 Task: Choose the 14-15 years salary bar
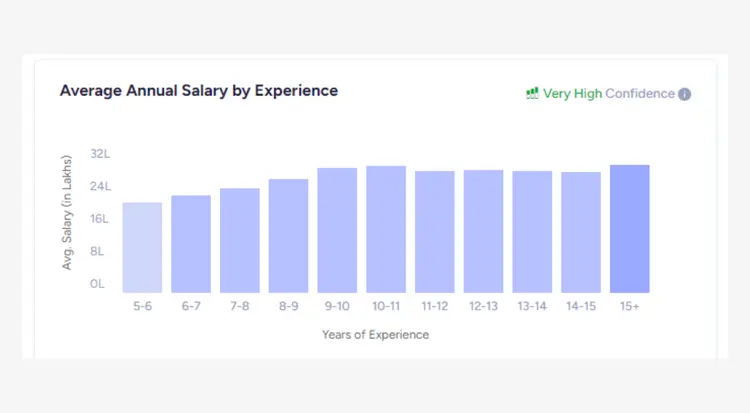point(581,232)
